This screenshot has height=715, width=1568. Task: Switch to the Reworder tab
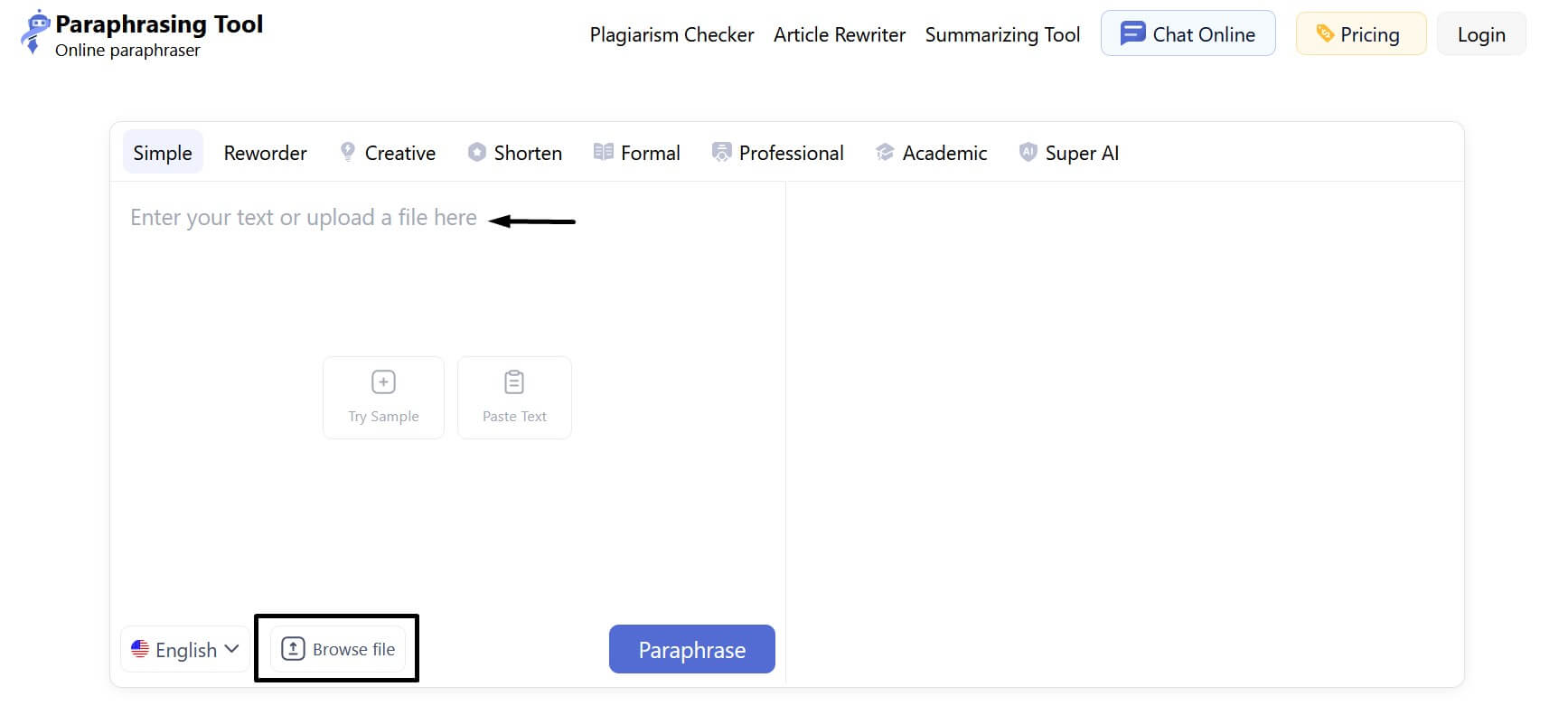coord(266,153)
